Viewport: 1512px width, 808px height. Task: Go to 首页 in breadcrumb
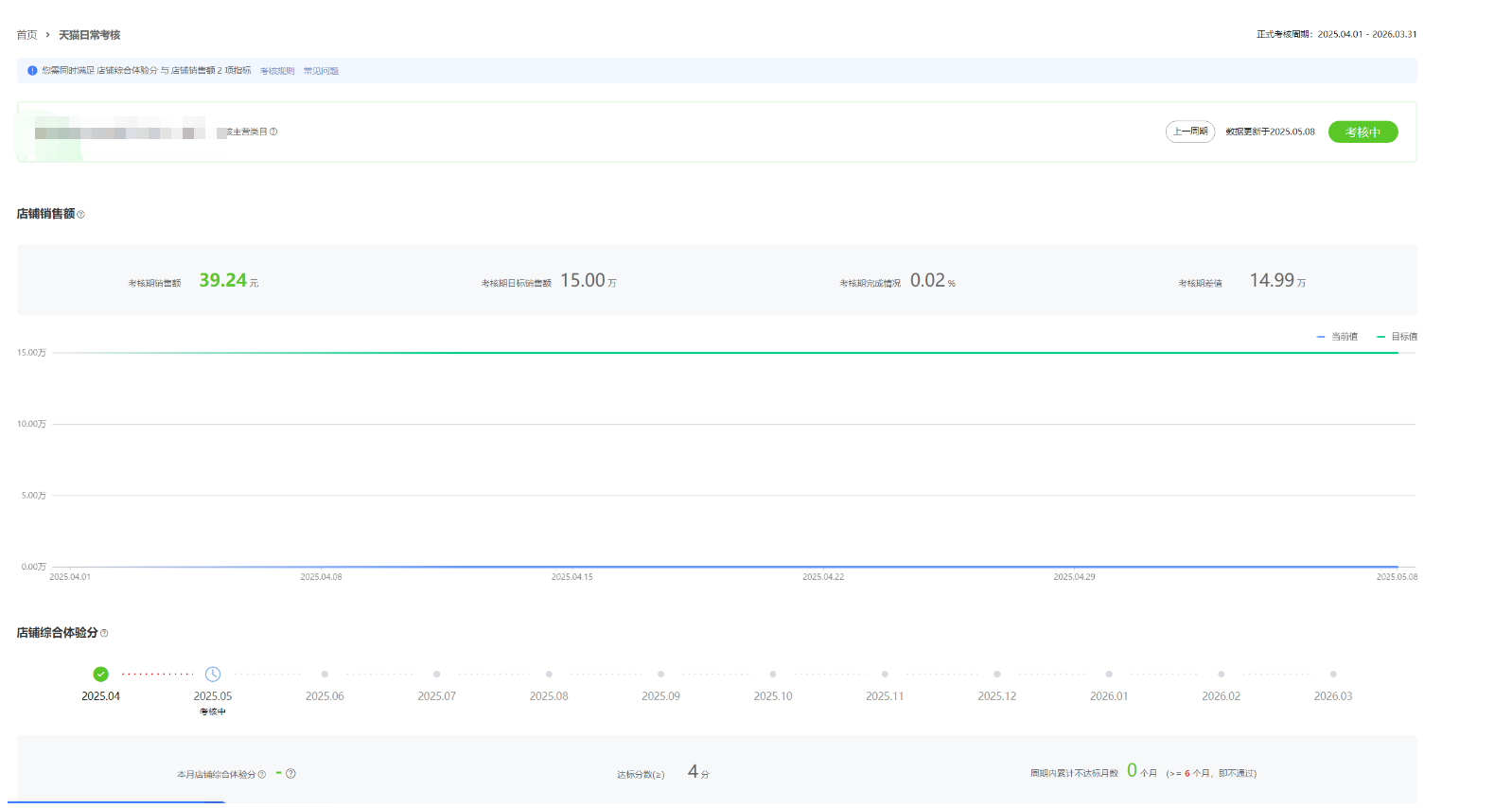[x=26, y=35]
